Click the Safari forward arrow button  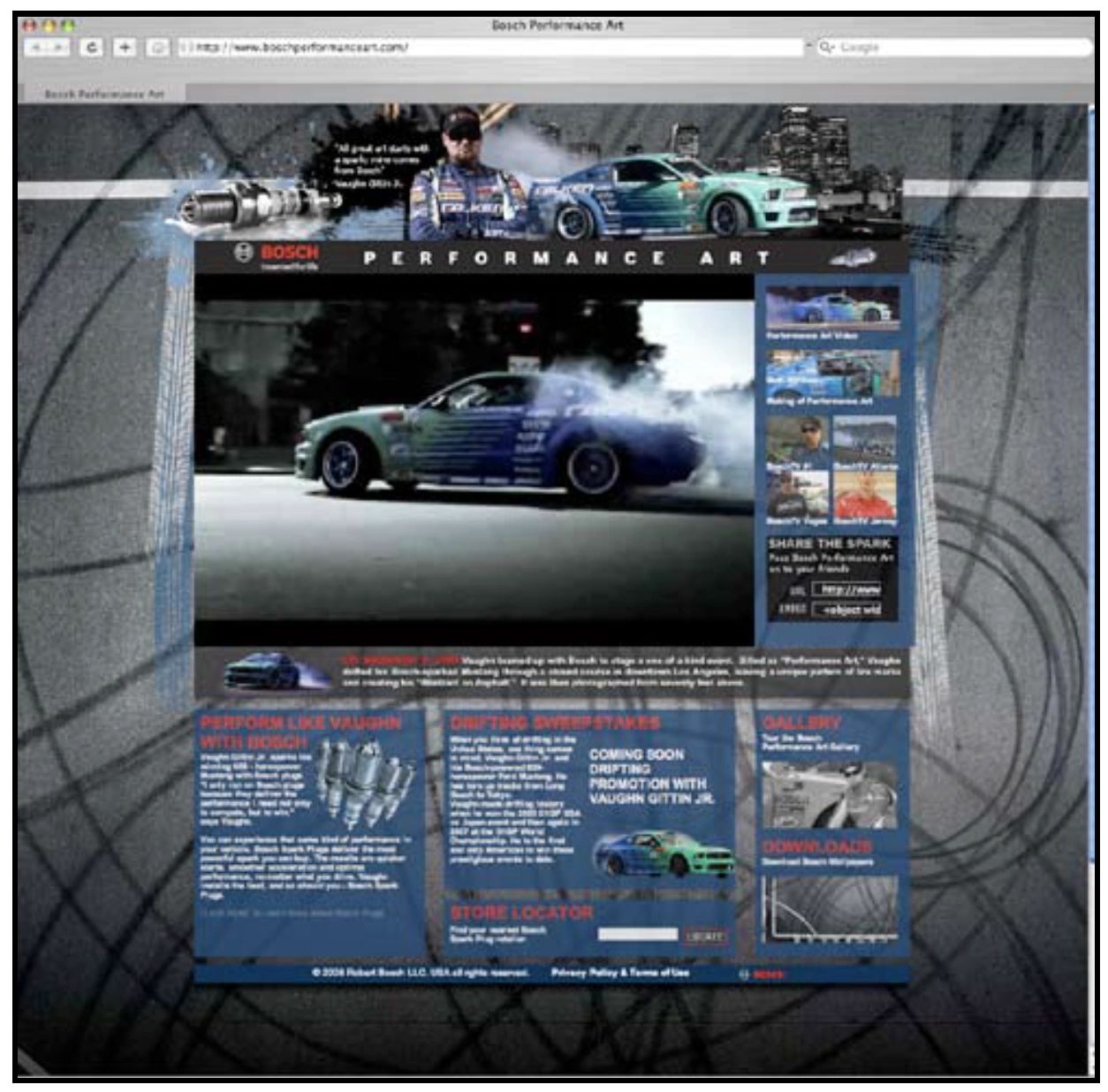60,48
